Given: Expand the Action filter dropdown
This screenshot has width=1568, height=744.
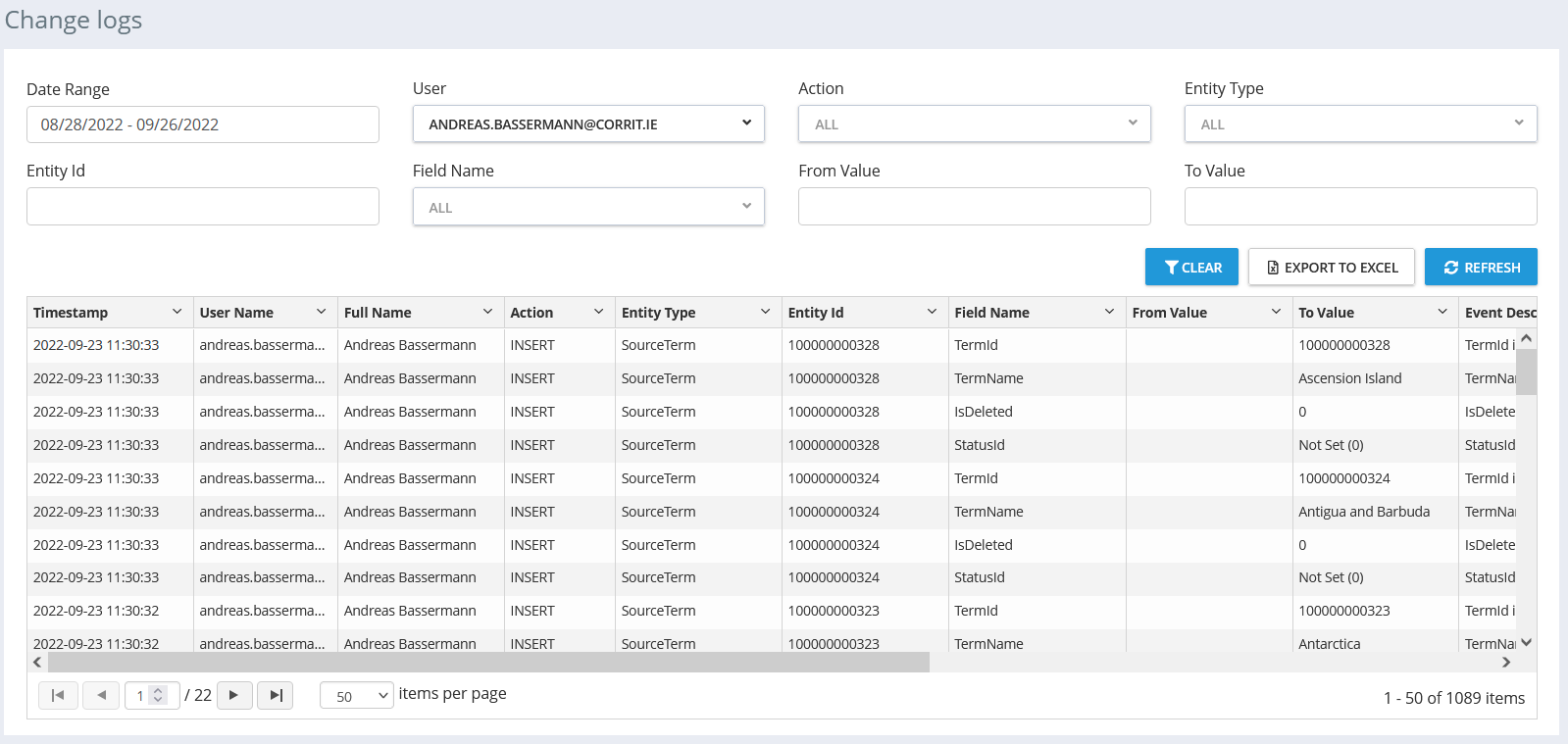Looking at the screenshot, I should pyautogui.click(x=974, y=124).
